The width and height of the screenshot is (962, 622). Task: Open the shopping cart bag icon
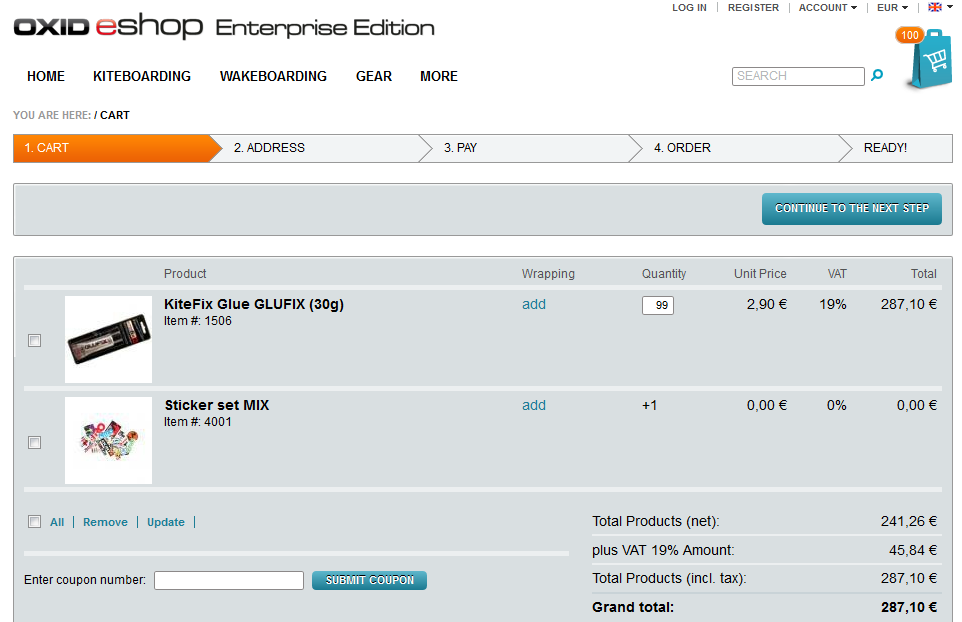(929, 61)
